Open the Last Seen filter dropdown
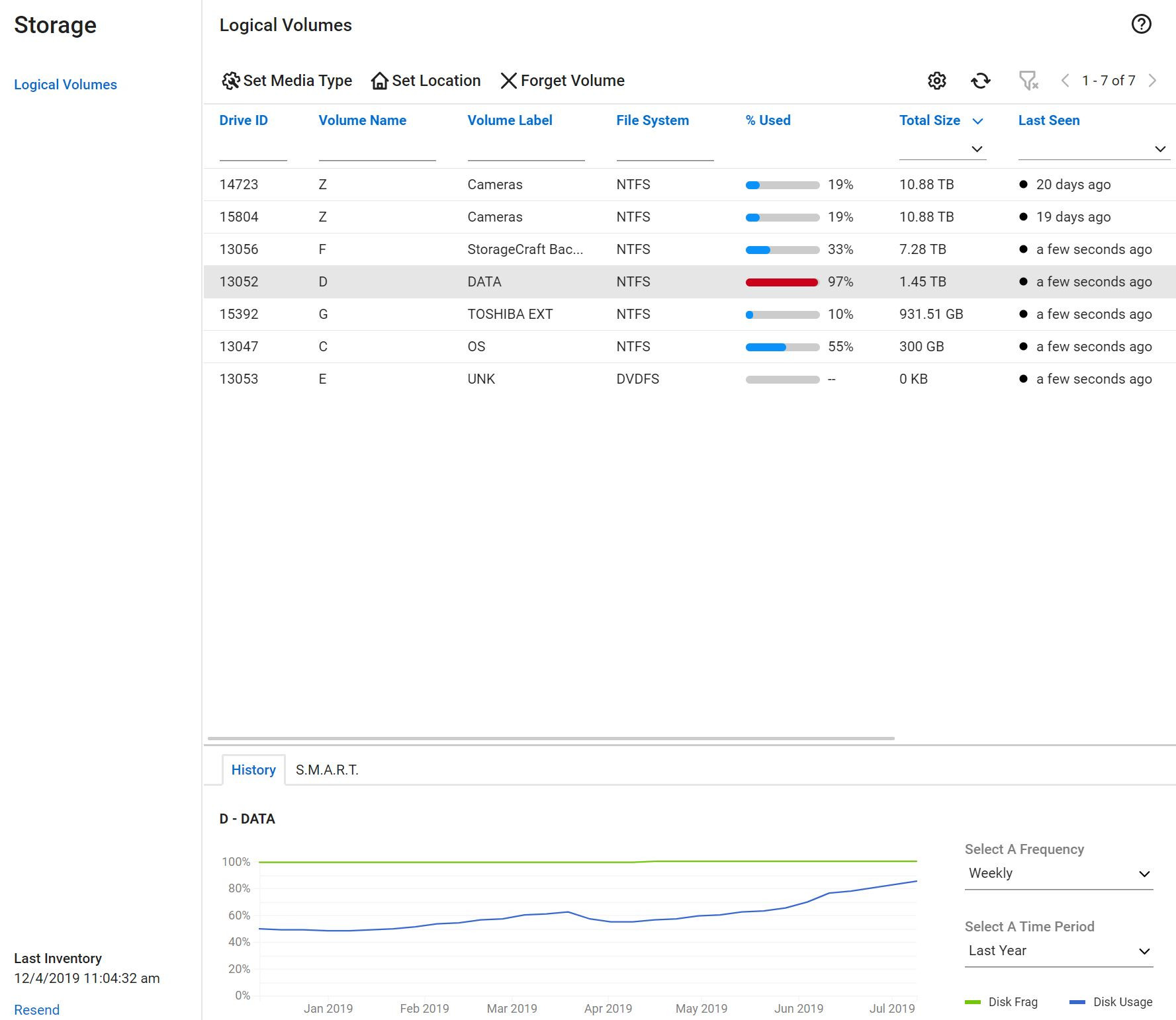Viewport: 1176px width, 1020px height. tap(1159, 149)
